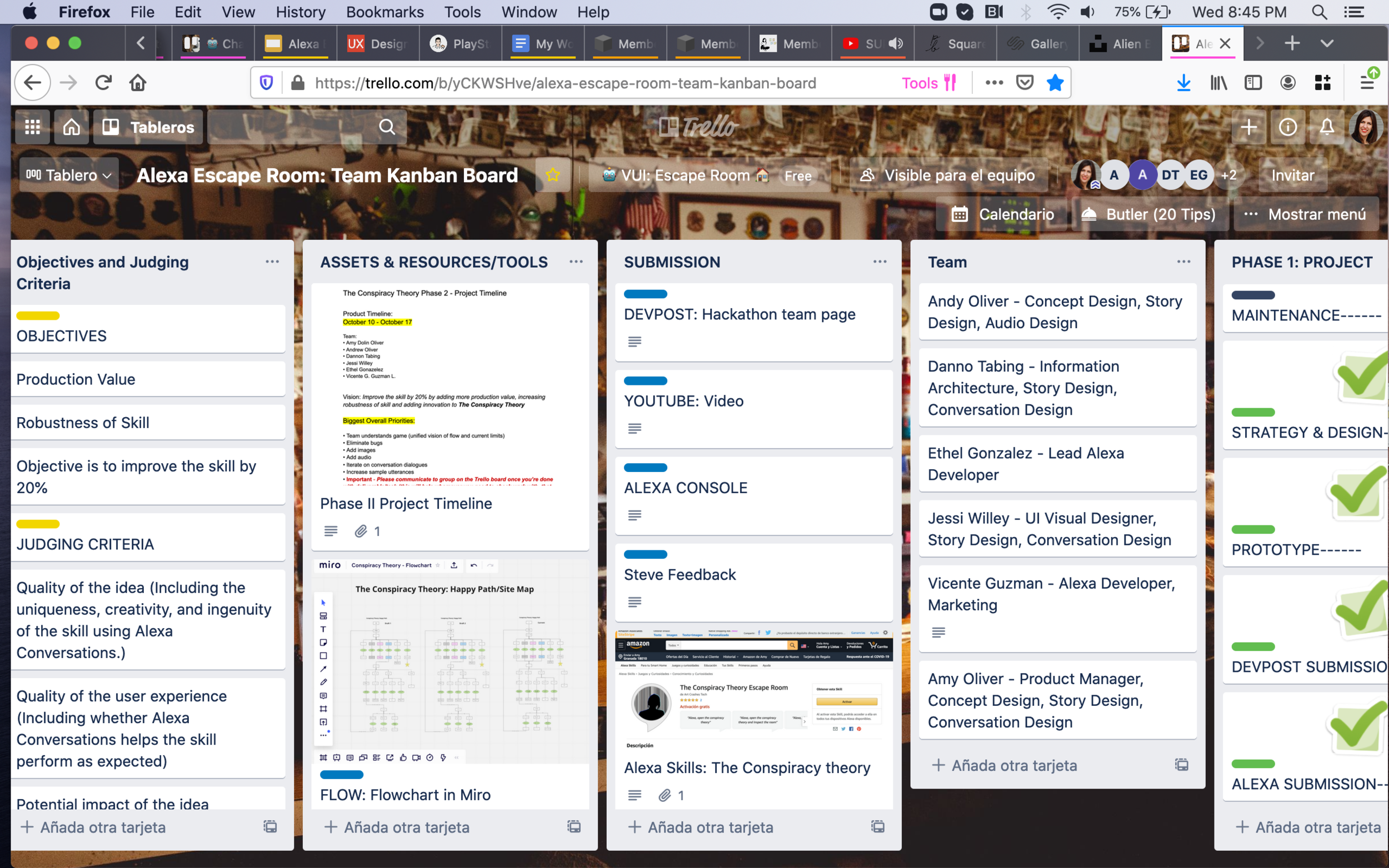Open the Trello apps grid icon
1389x868 pixels.
33,127
